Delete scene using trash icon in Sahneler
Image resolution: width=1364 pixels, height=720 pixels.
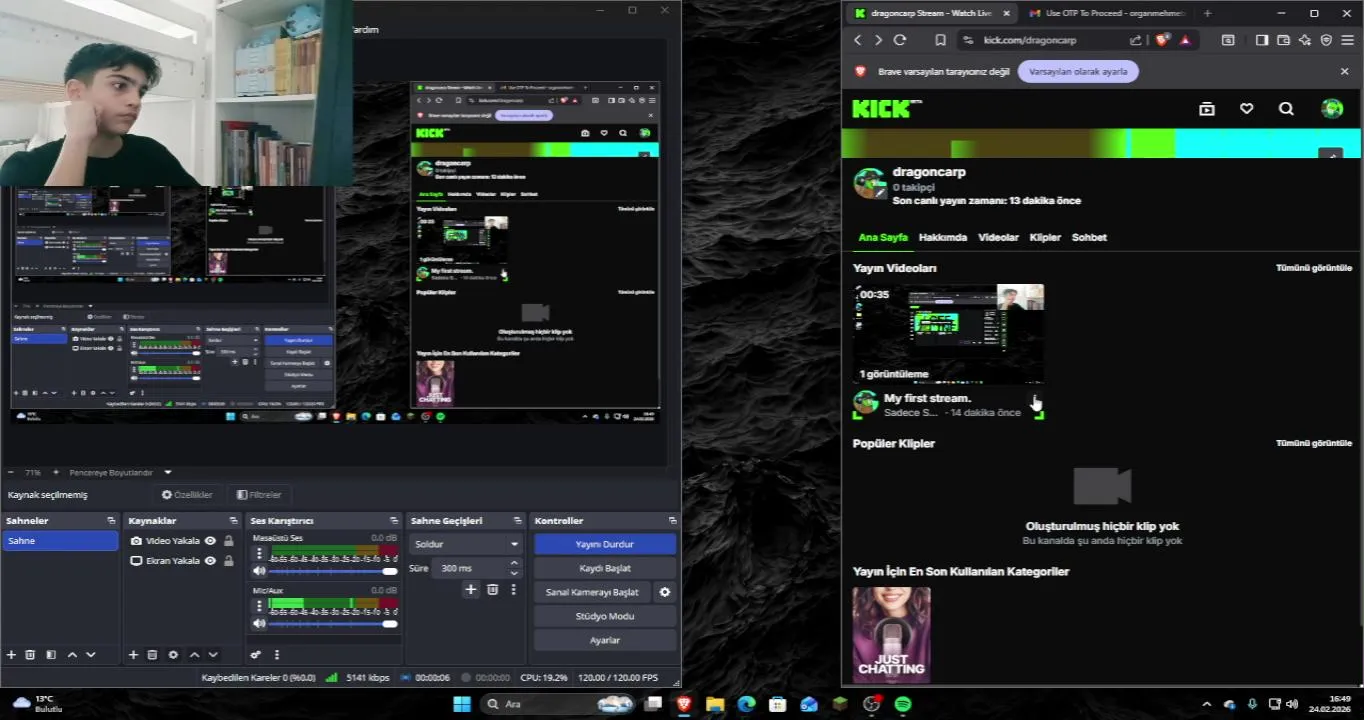click(x=30, y=655)
